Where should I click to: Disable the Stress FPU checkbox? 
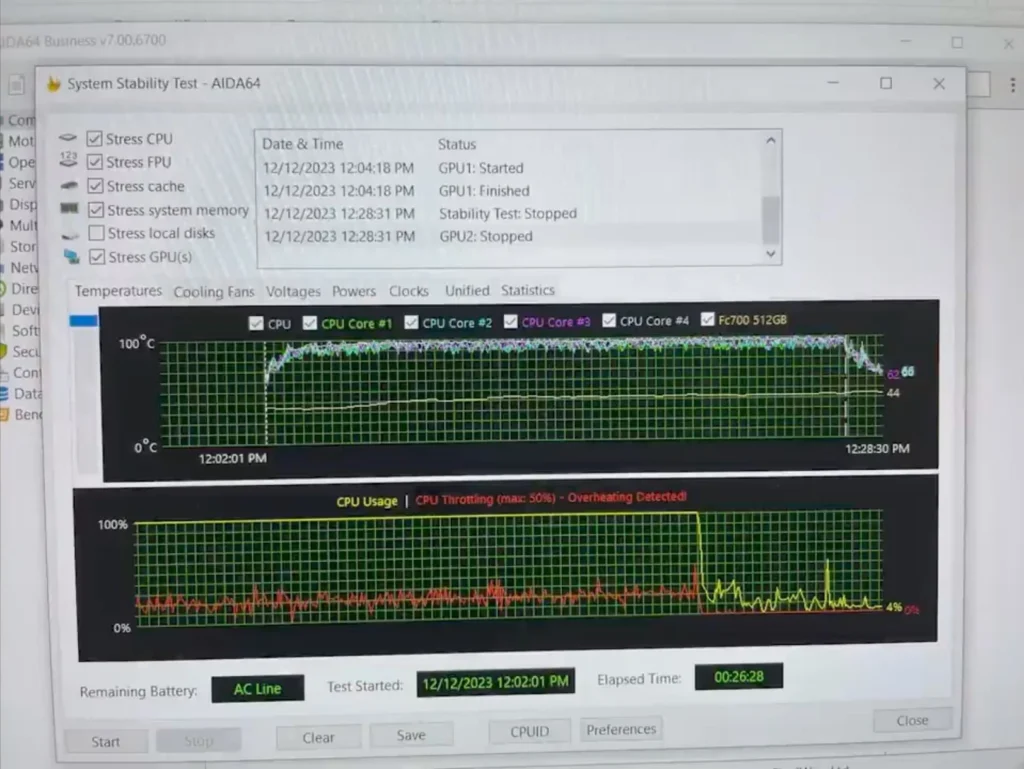pyautogui.click(x=95, y=161)
